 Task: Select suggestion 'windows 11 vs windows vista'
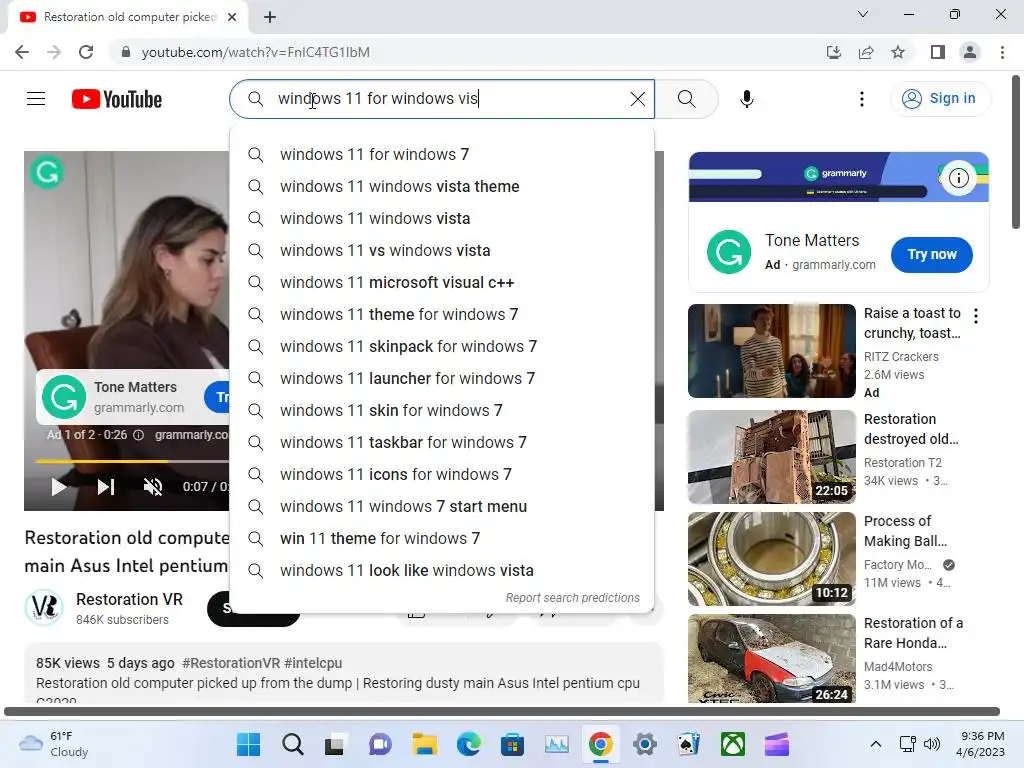[442, 250]
